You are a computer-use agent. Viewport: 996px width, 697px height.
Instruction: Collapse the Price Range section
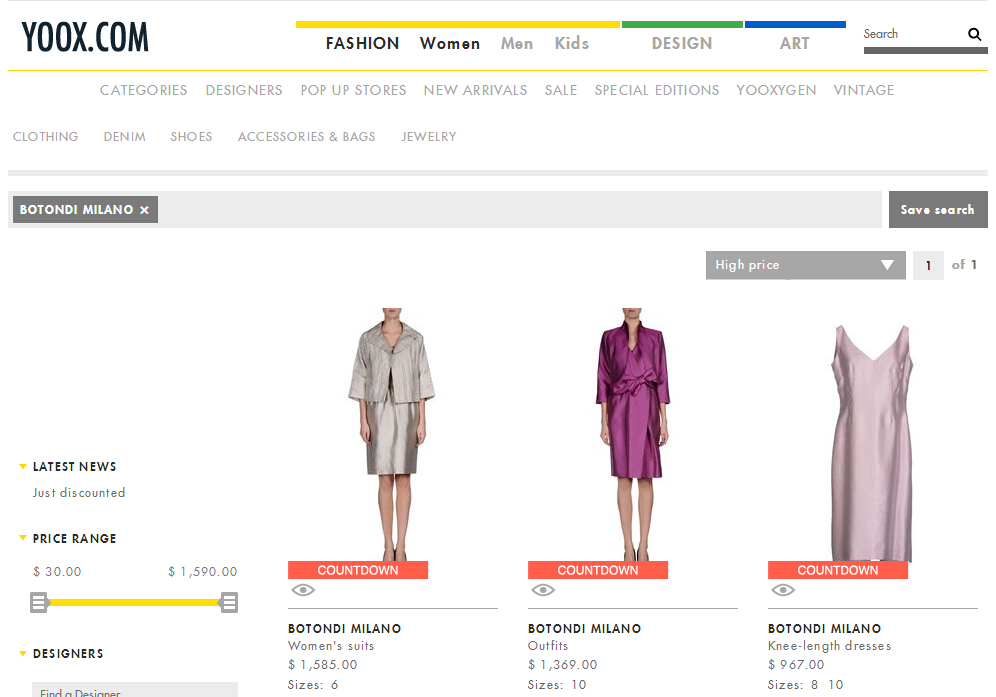(x=23, y=538)
